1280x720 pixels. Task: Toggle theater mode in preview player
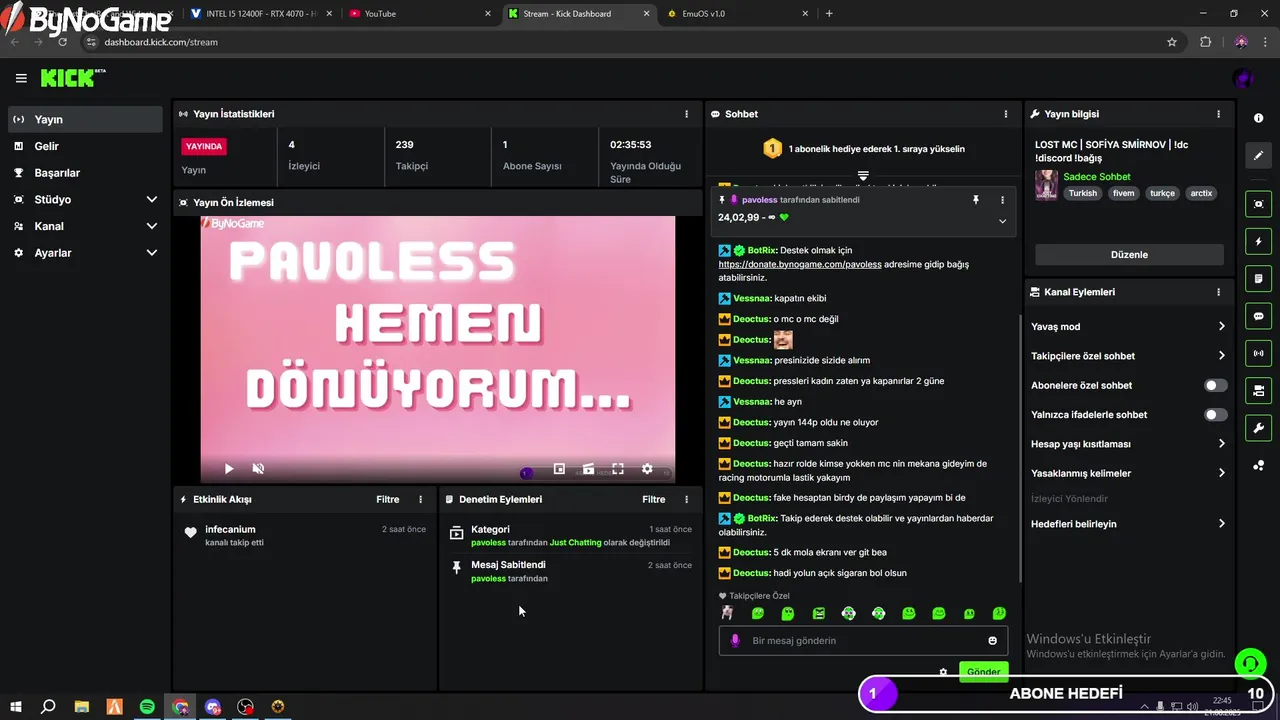point(588,468)
